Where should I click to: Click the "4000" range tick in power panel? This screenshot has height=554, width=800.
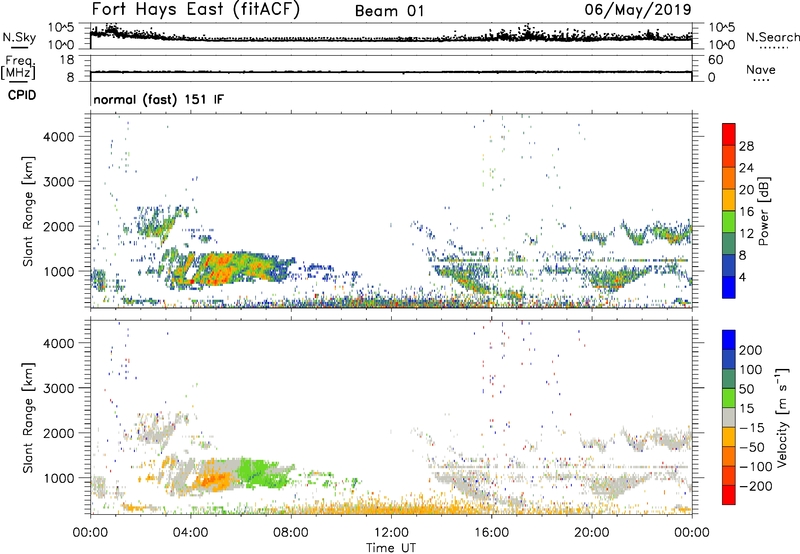click(58, 137)
